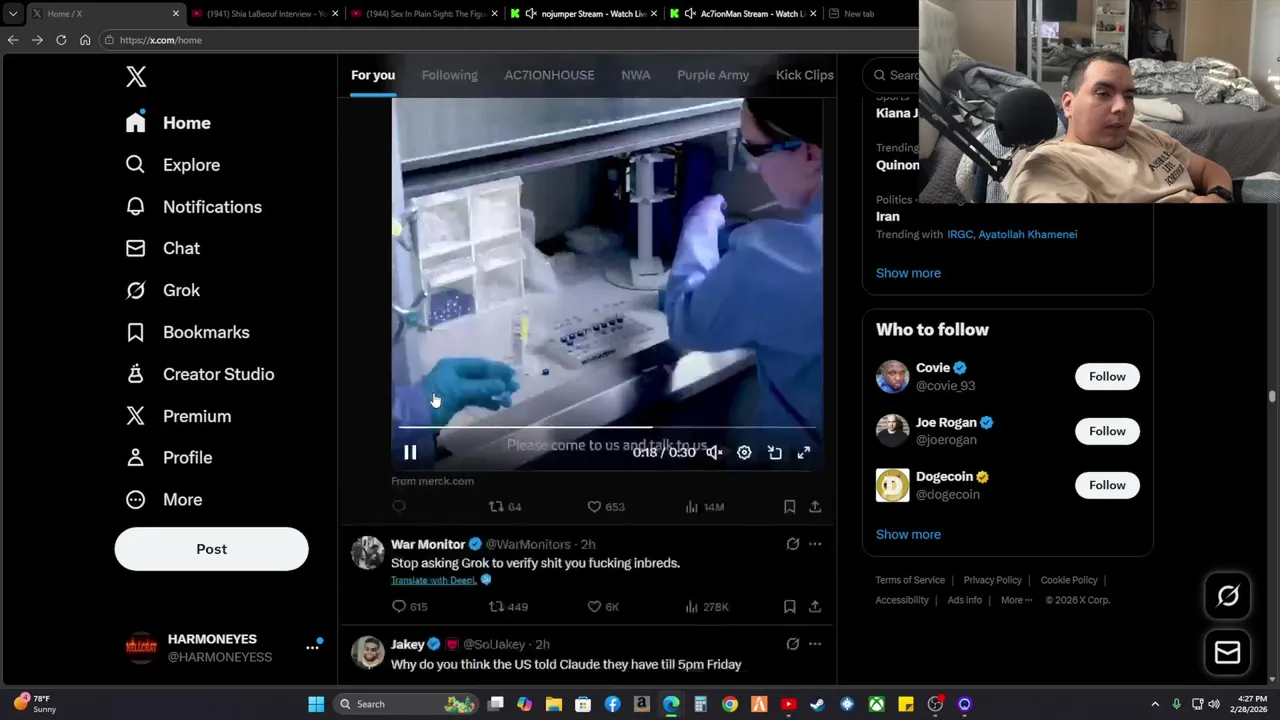Open the Terms of Service footer link
This screenshot has width=1280, height=720.
coord(910,580)
